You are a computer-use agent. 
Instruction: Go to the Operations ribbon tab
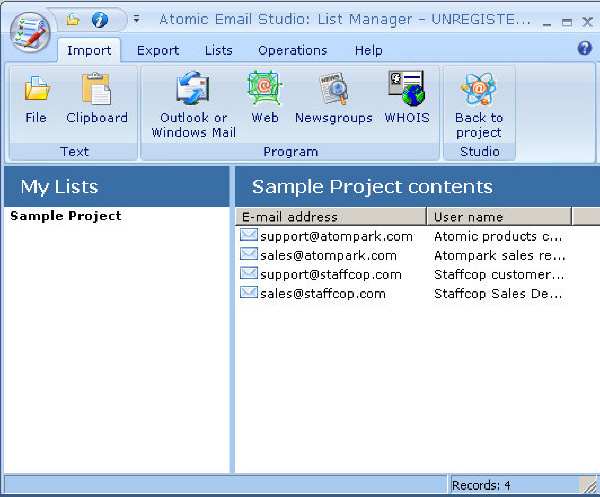(x=292, y=51)
